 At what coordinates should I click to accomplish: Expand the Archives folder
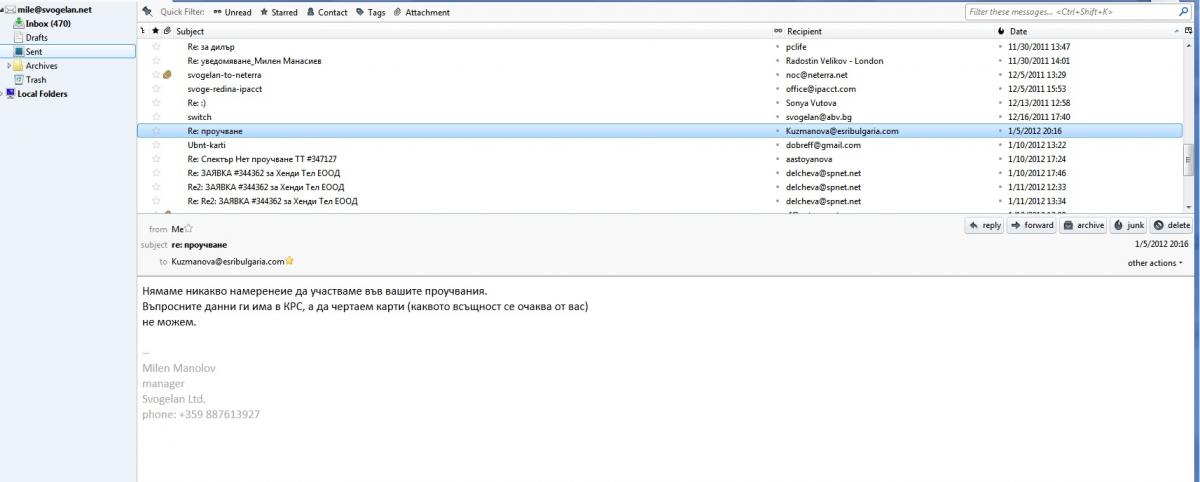[x=9, y=66]
